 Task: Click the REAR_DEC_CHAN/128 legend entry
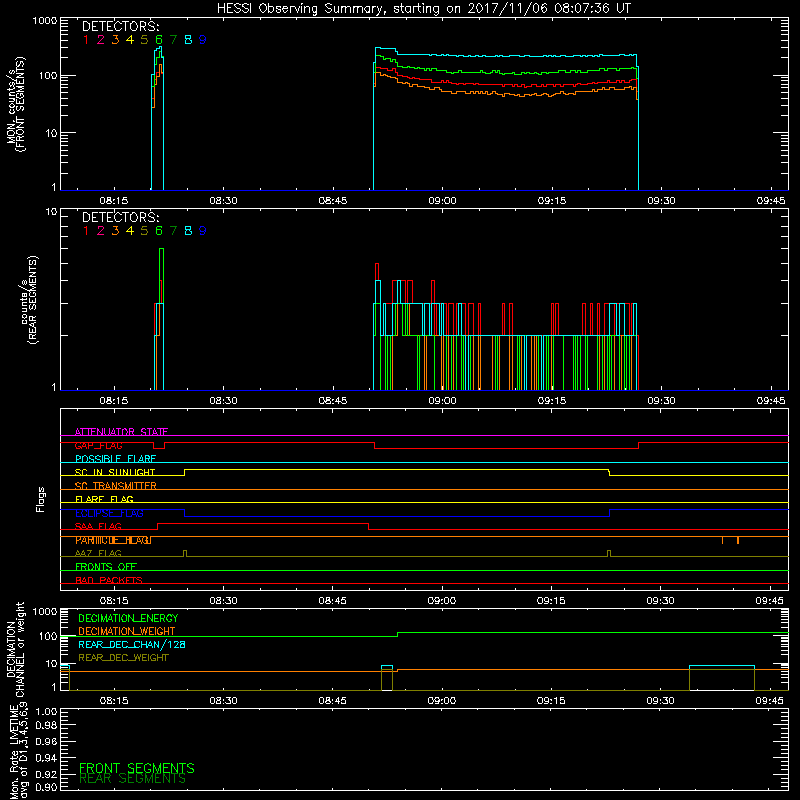coord(132,645)
